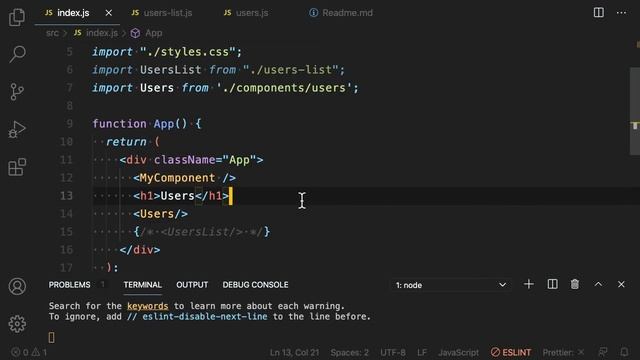Split the terminal panel
This screenshot has width=640, height=360.
click(552, 284)
